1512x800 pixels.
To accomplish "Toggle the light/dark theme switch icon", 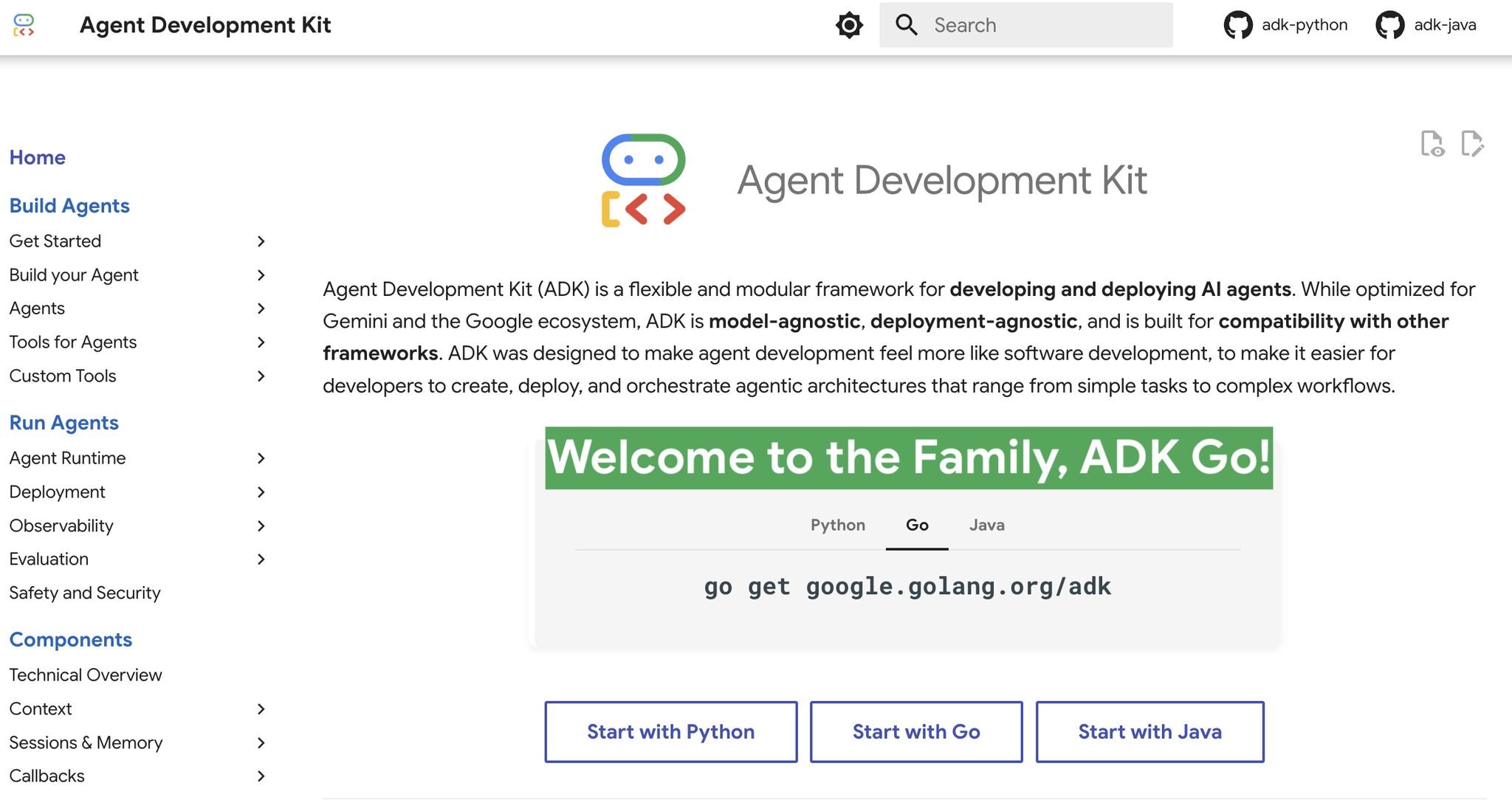I will pos(849,25).
